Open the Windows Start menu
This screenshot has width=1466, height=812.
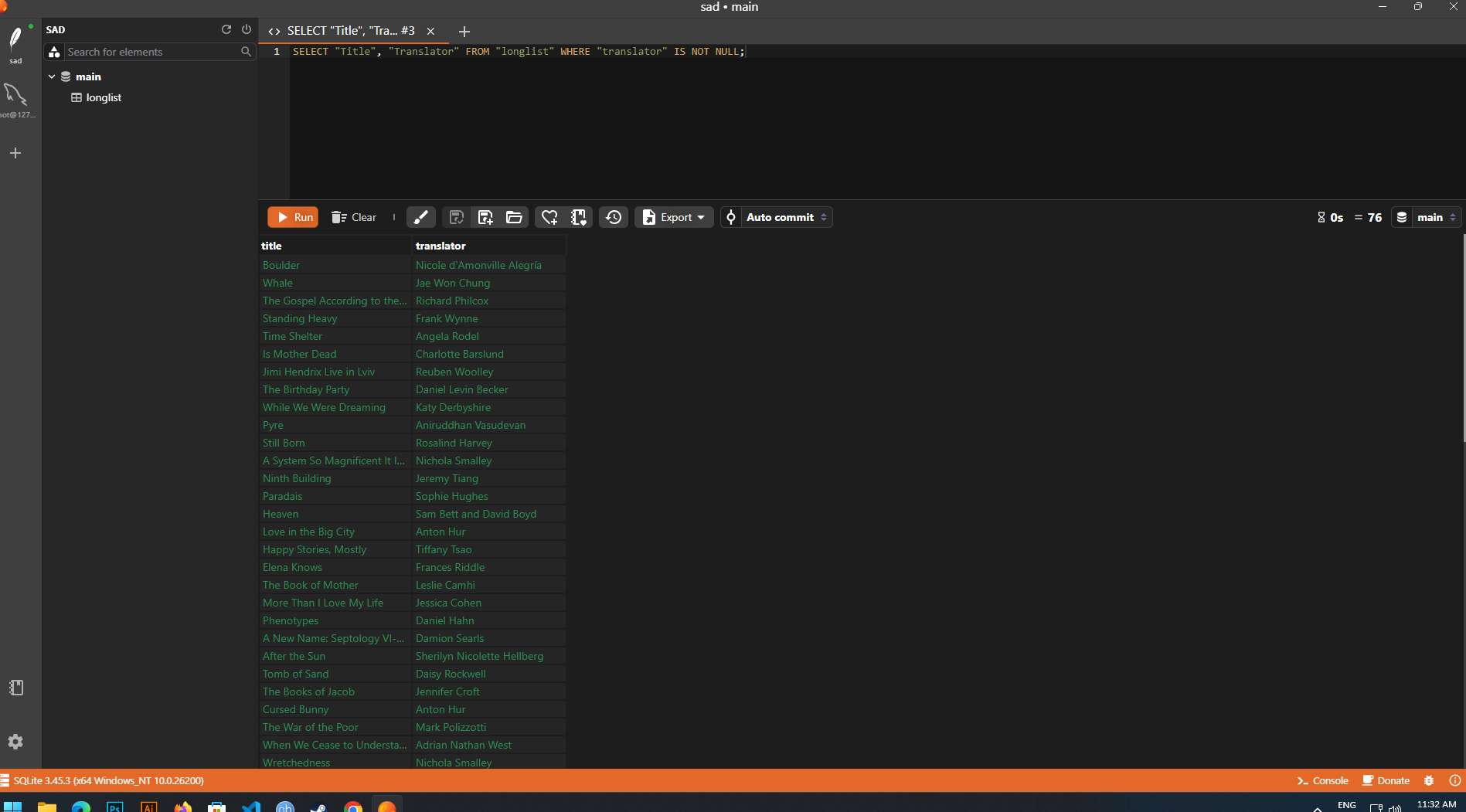(x=12, y=807)
